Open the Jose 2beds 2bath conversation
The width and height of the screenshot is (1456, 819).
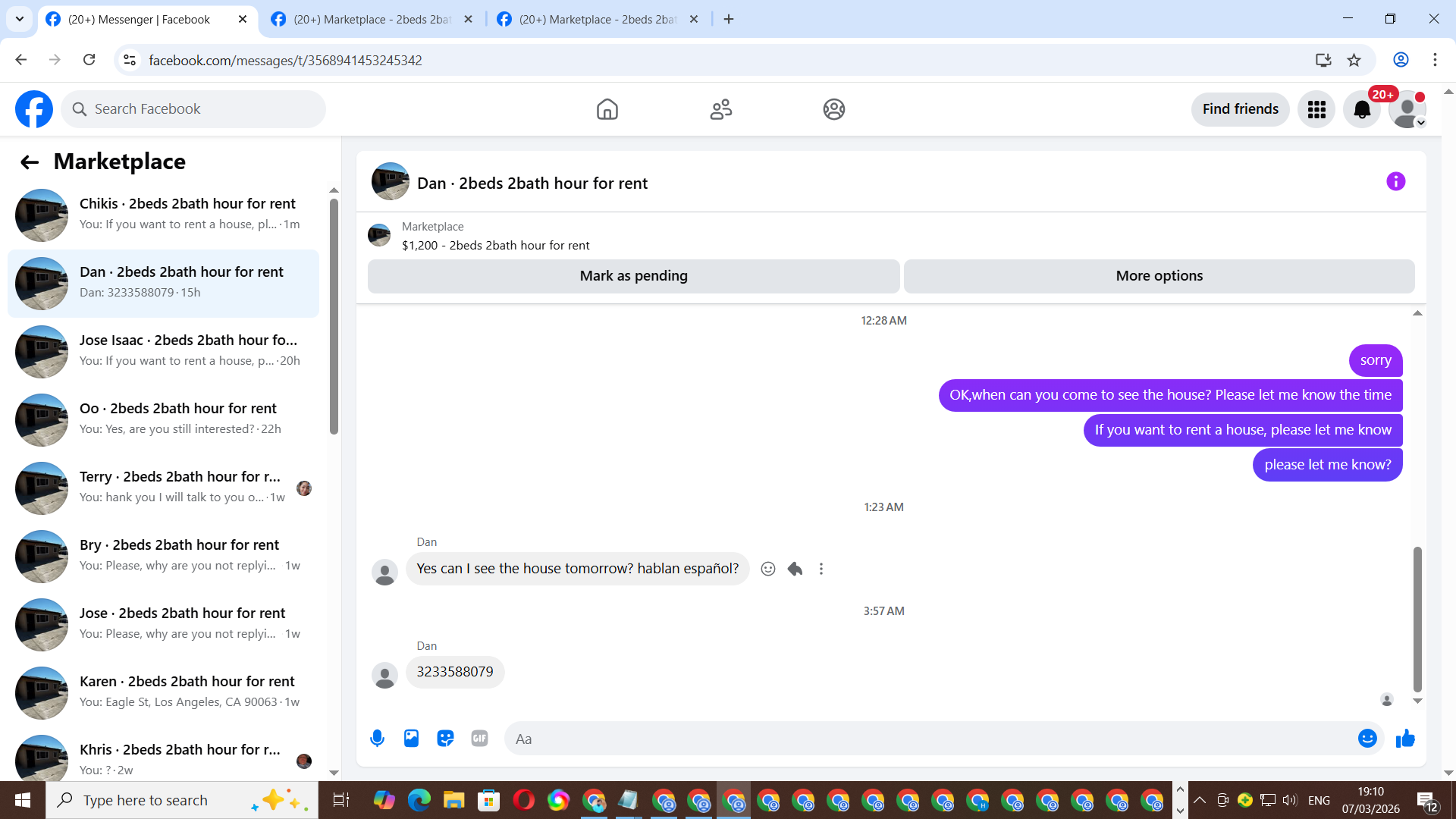(x=163, y=625)
